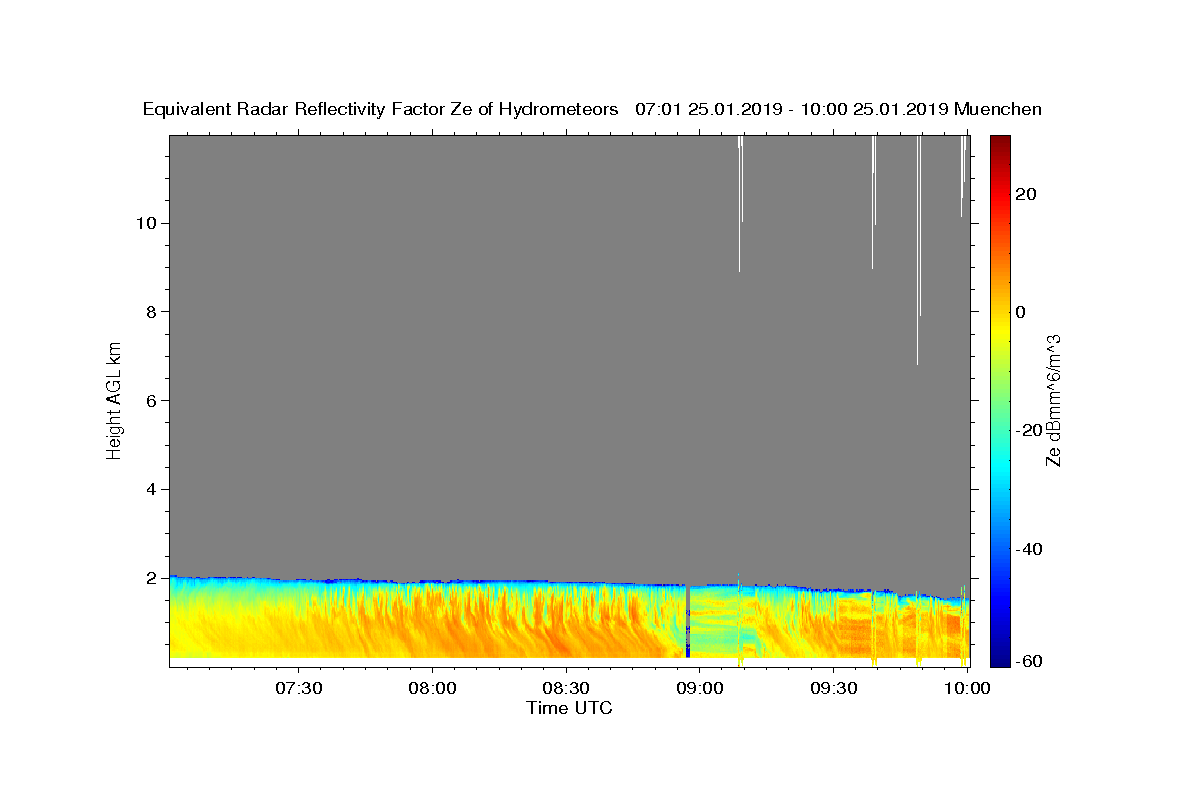This screenshot has width=1200, height=800.
Task: Click the date range '07:01 25.01.2019 - 10:00 25.01.2019'
Action: point(792,109)
